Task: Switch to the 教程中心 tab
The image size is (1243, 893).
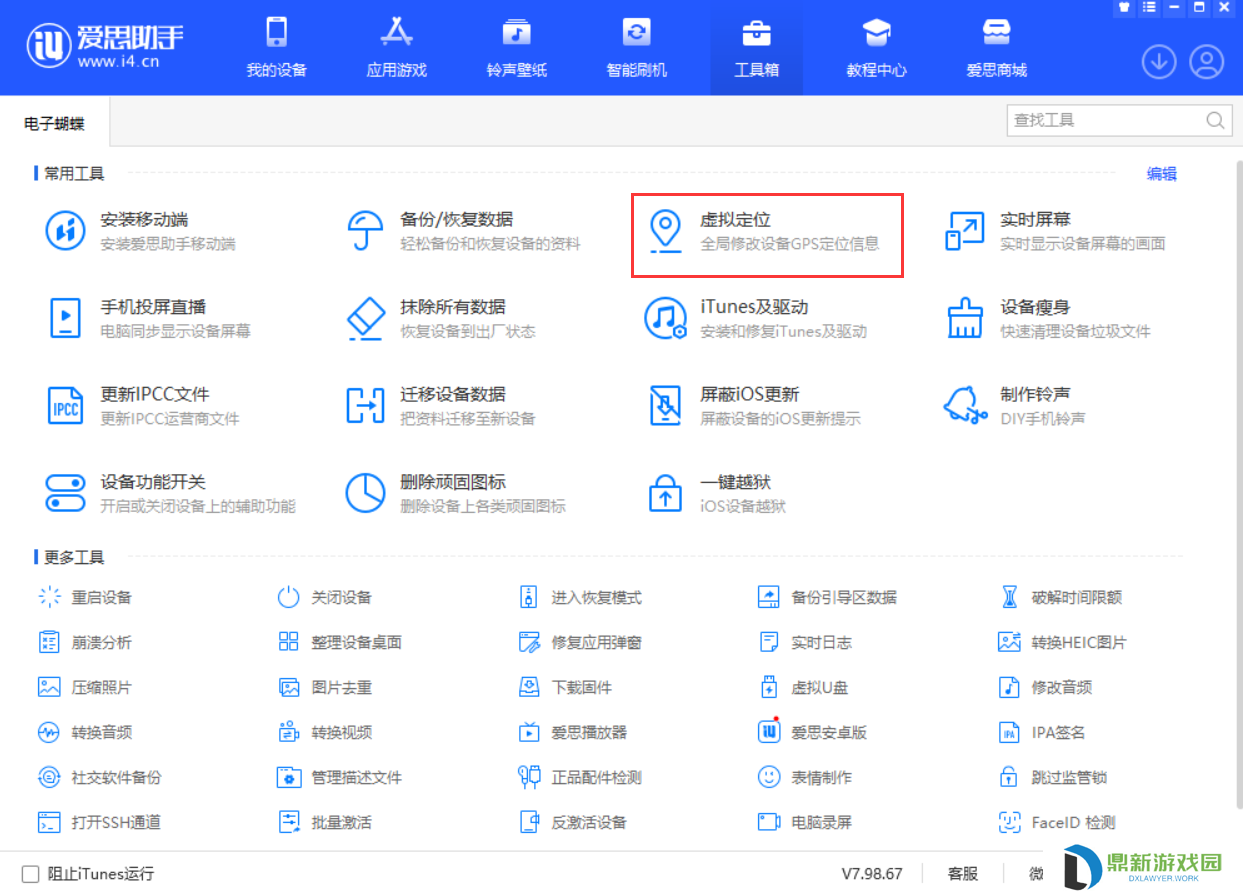Action: coord(876,47)
